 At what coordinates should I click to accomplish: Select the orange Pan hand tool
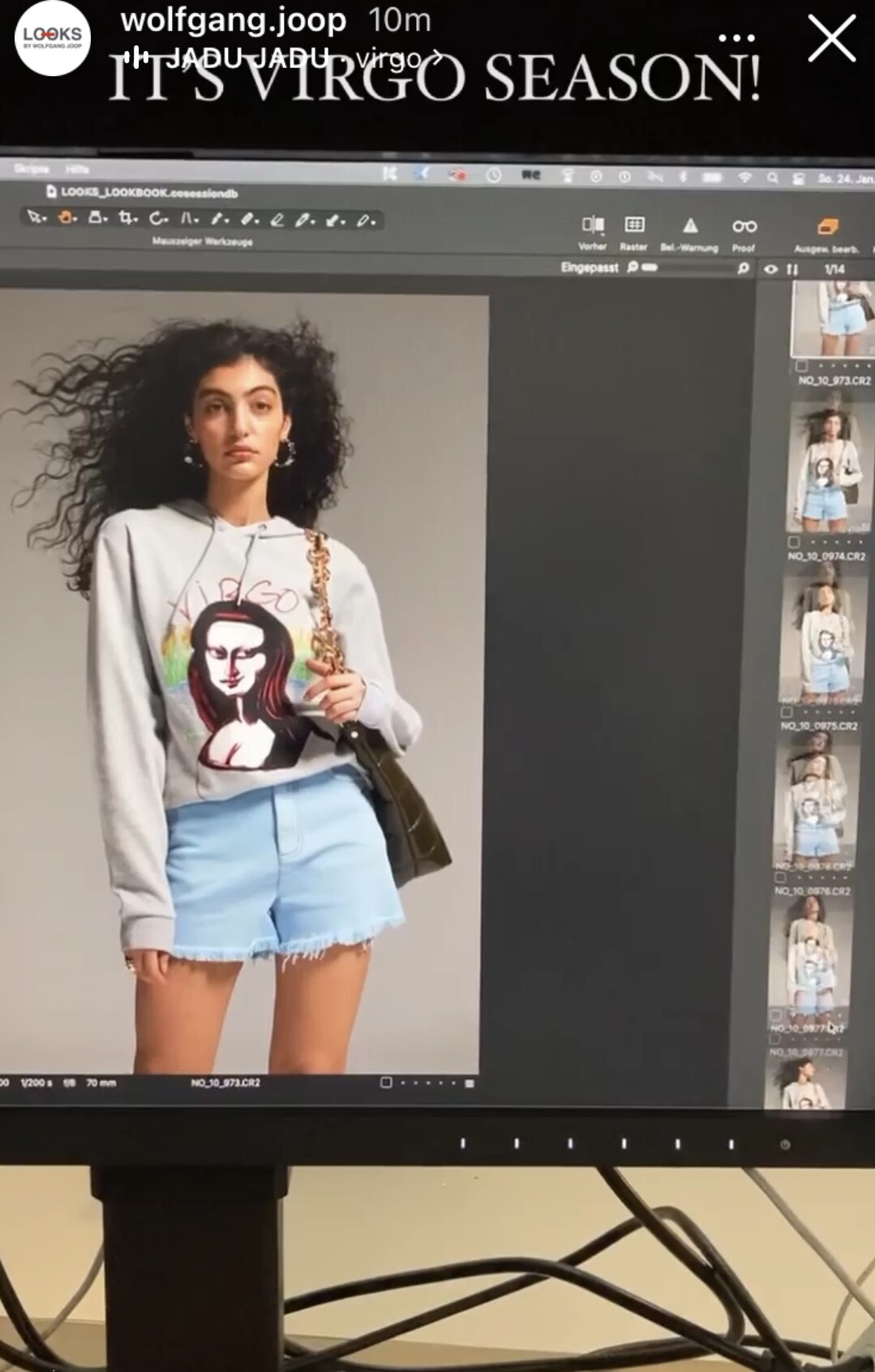(67, 217)
